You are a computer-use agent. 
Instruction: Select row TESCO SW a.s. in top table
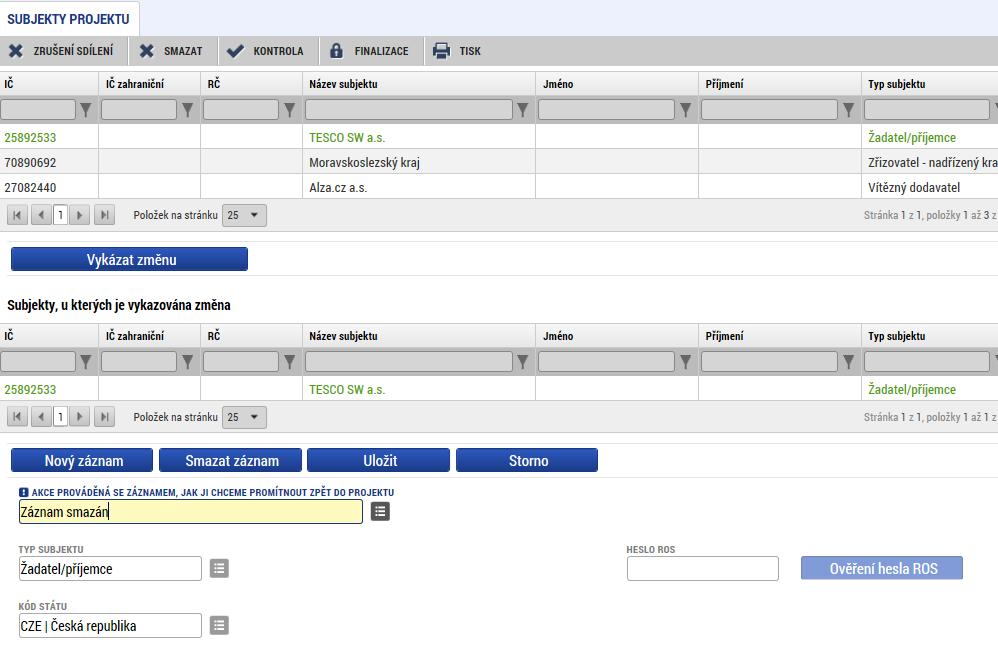499,137
